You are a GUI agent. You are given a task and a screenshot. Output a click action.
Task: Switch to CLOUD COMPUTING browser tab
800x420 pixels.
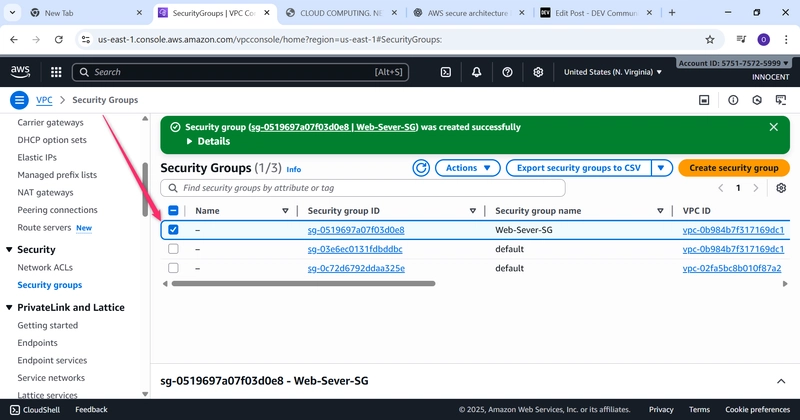(341, 13)
